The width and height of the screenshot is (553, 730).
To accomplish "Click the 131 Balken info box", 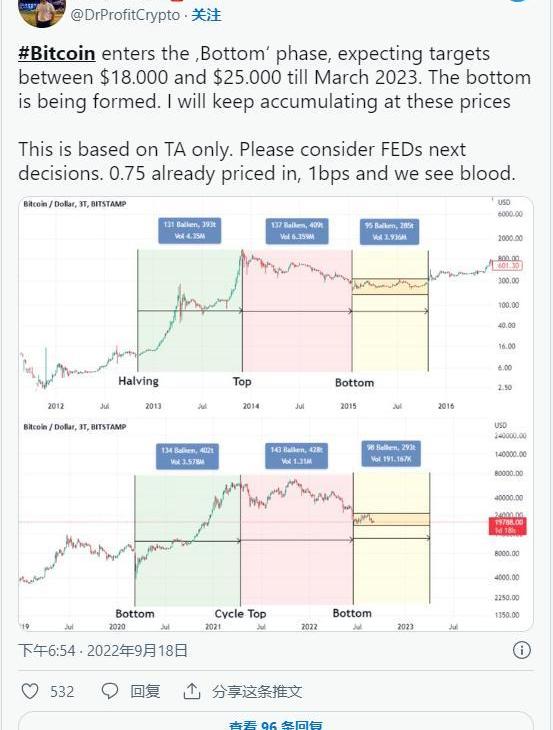I will click(x=189, y=230).
